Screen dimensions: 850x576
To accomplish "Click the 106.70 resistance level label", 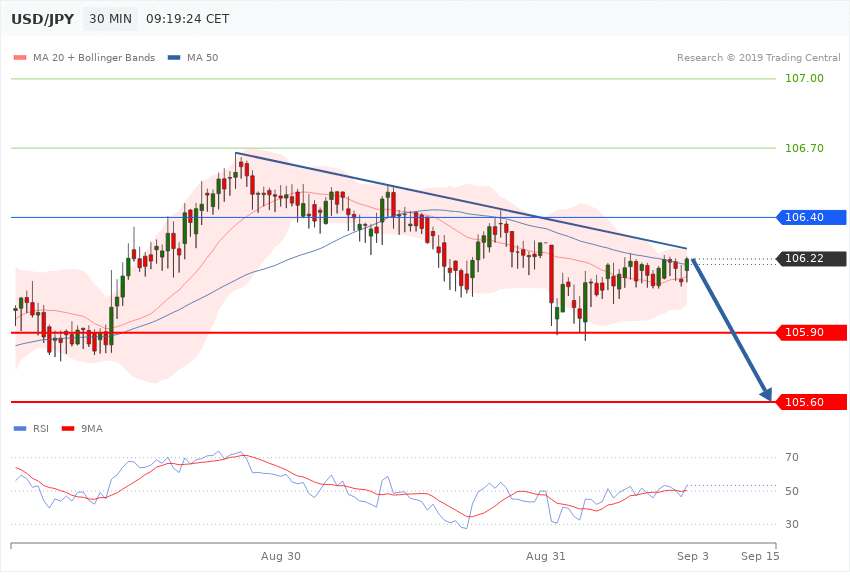I will click(804, 148).
